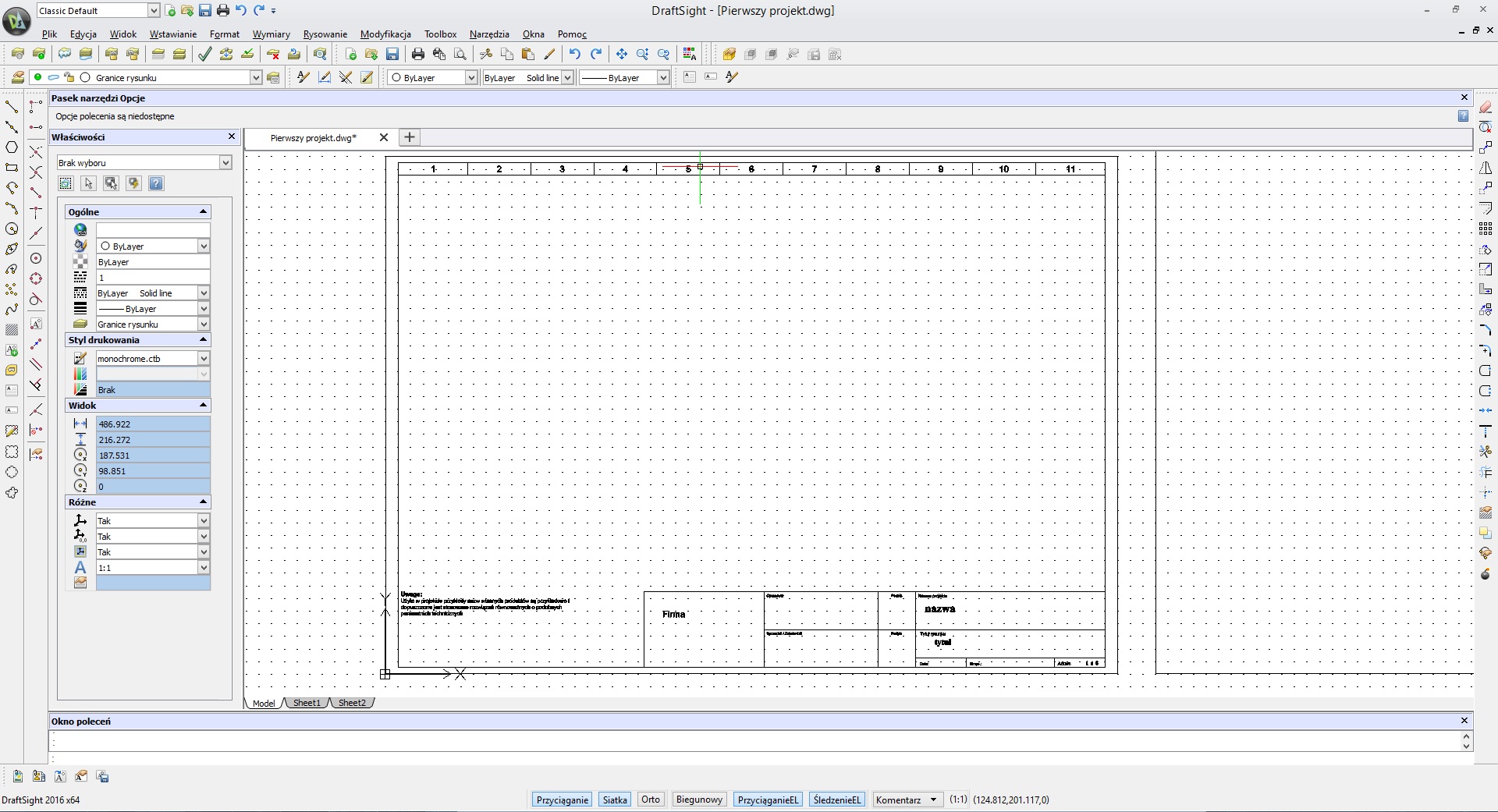The height and width of the screenshot is (812, 1498).
Task: Close the Pierwszy projekt.dwg tab
Action: [x=384, y=137]
